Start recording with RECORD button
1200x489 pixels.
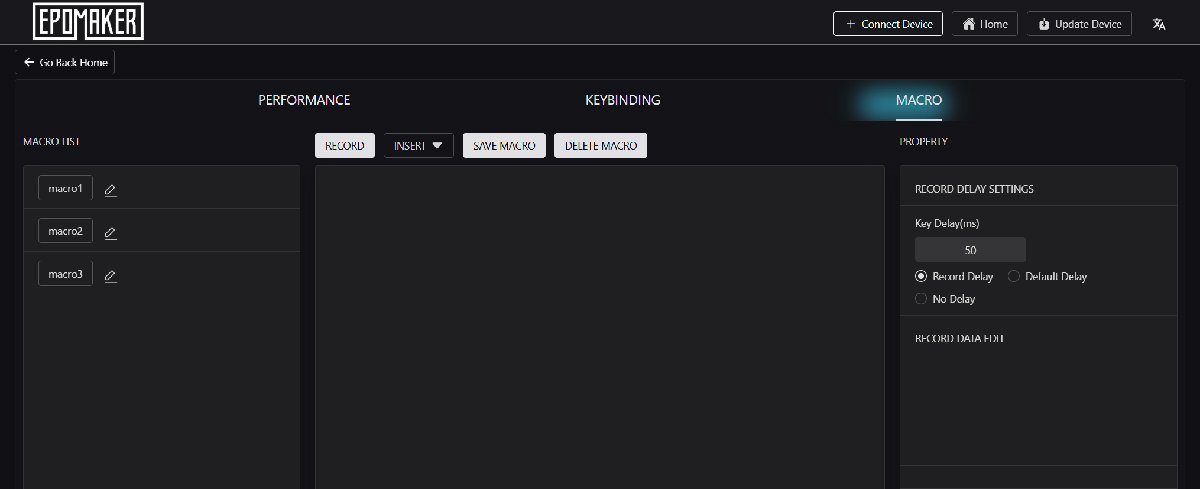click(x=345, y=146)
